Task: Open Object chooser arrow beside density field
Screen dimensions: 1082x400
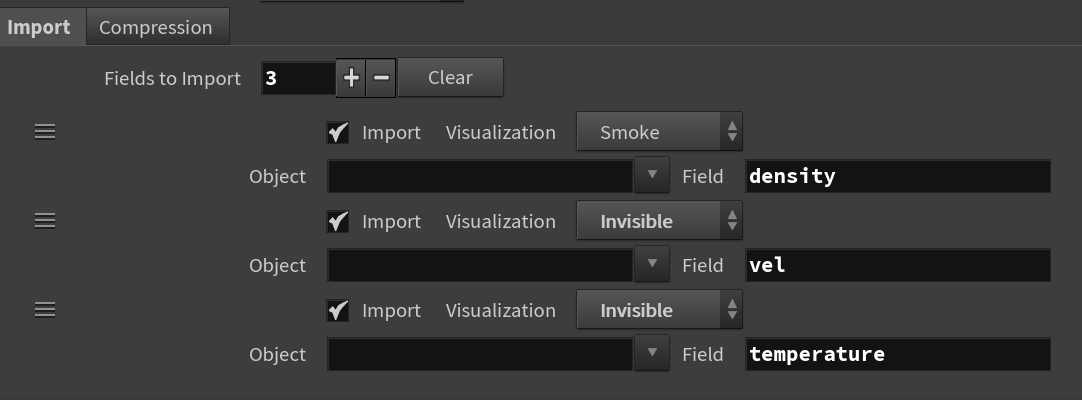Action: (651, 176)
